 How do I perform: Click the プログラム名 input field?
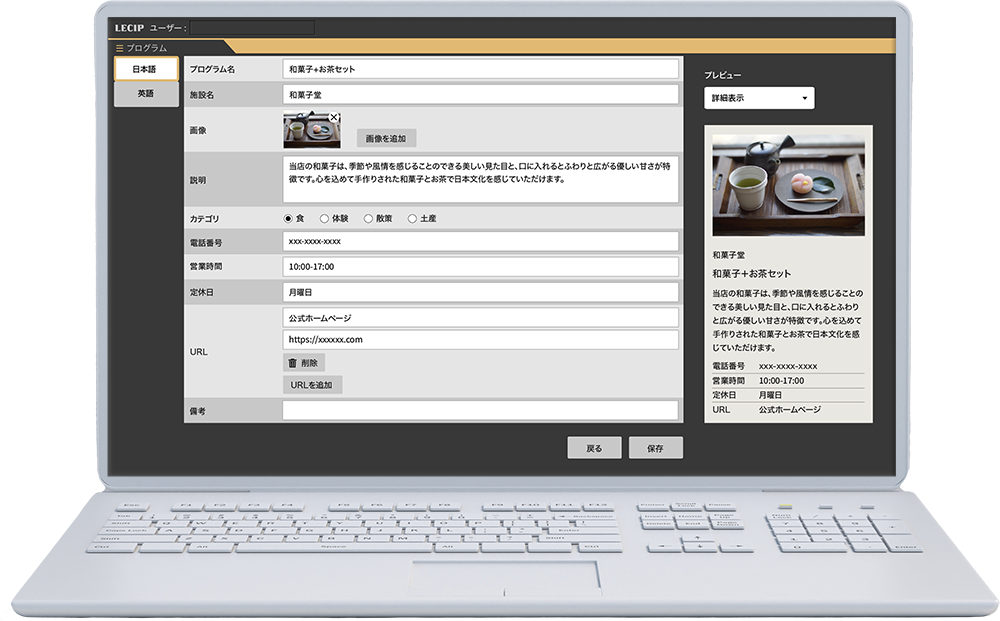[480, 69]
